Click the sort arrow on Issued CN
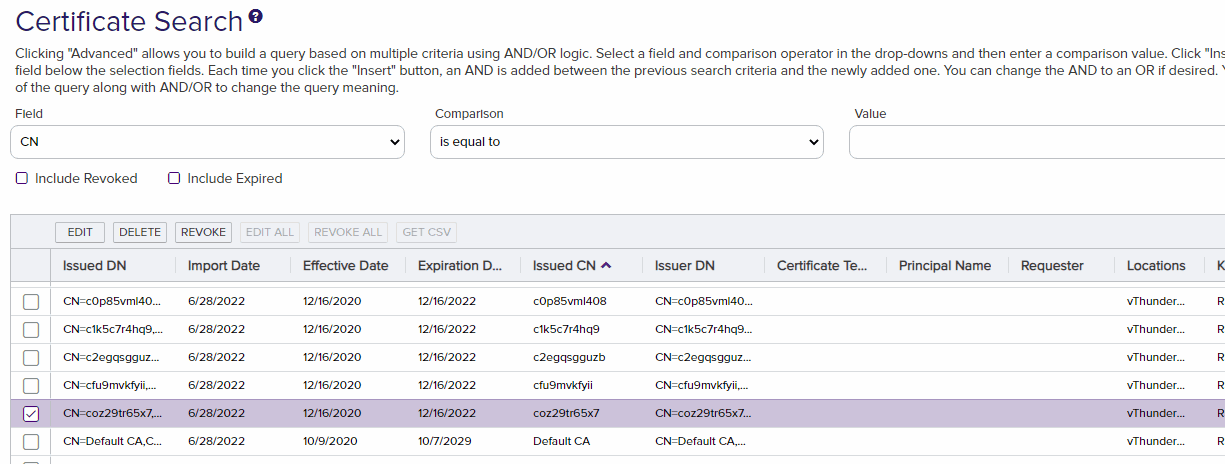The width and height of the screenshot is (1225, 464). coord(606,265)
